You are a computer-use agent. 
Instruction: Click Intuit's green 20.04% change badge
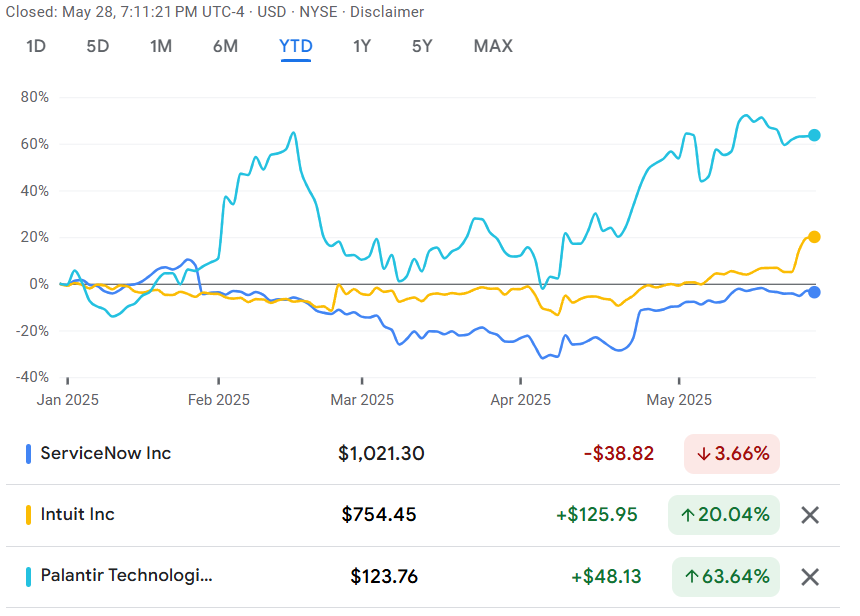click(724, 515)
